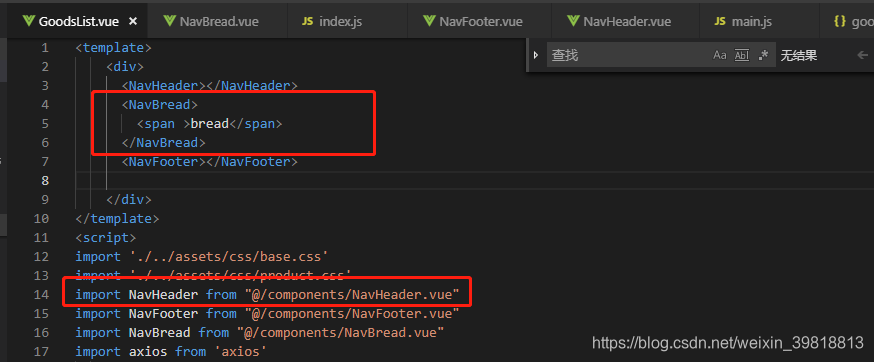Click line number 14 in gutter
The image size is (874, 362).
tap(41, 294)
